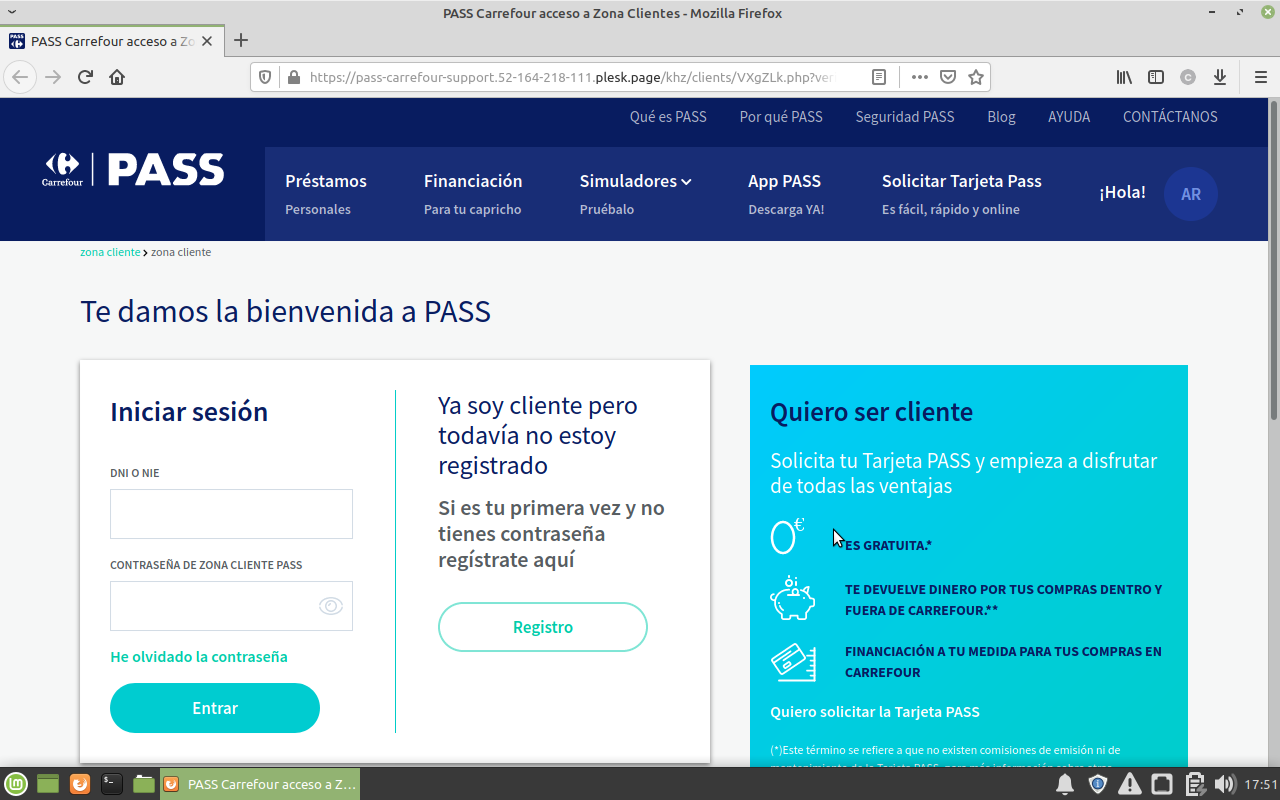This screenshot has width=1280, height=800.
Task: Click He olvidado la contraseña link
Action: pyautogui.click(x=199, y=657)
